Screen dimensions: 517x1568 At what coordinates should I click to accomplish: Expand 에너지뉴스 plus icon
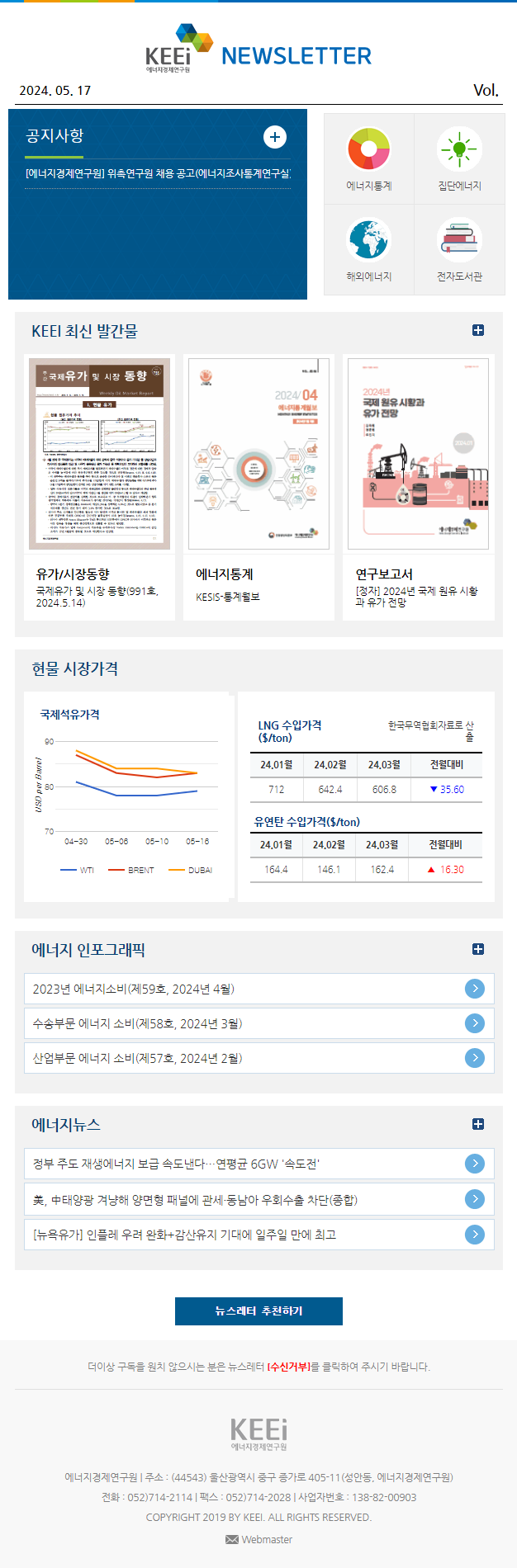(x=478, y=1124)
